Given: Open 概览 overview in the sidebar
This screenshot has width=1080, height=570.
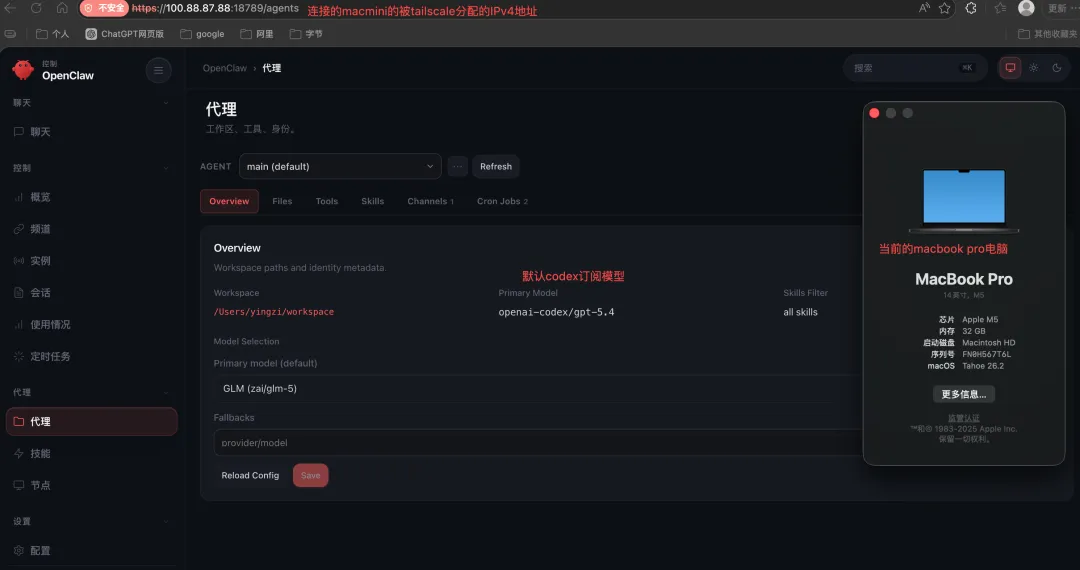Looking at the screenshot, I should click(90, 197).
